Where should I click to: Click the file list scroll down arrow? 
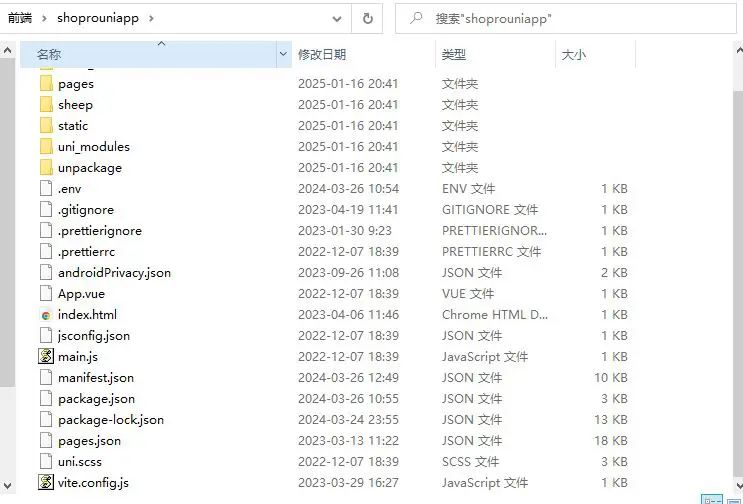[x=738, y=485]
